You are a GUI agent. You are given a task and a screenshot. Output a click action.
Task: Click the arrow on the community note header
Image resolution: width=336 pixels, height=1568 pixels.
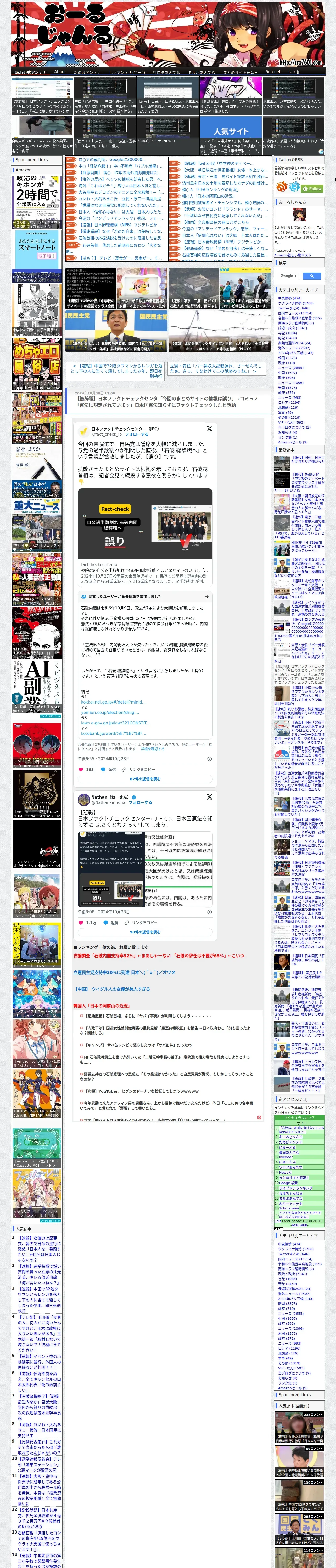pyautogui.click(x=207, y=597)
